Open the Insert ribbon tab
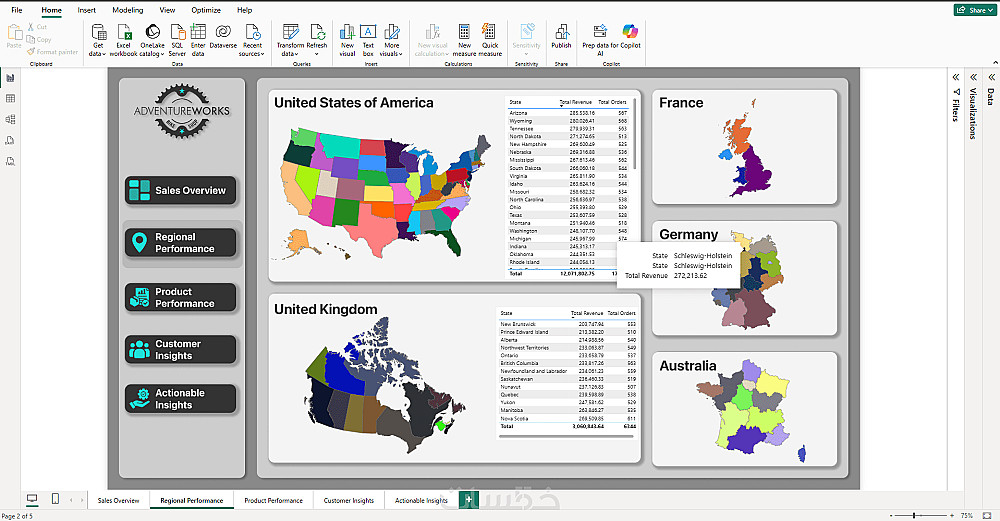Screen dimensions: 1000x521 (87, 10)
